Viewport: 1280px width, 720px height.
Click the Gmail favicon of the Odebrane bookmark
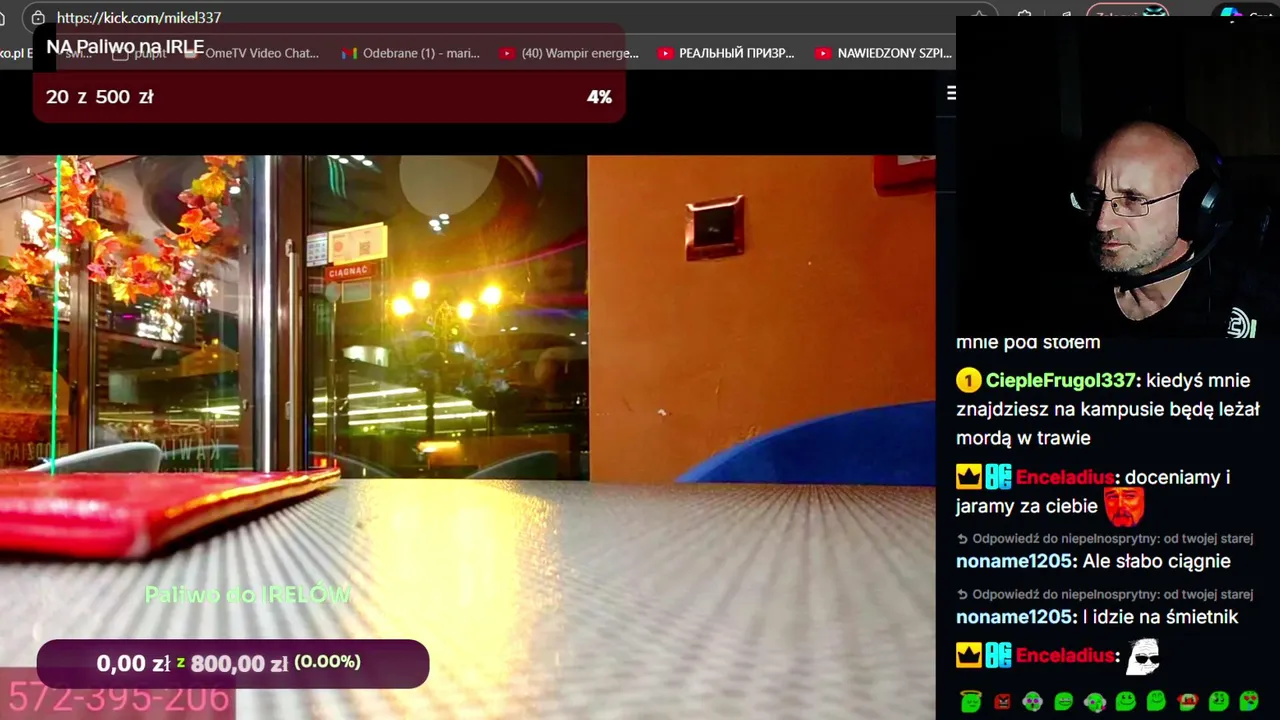point(349,53)
